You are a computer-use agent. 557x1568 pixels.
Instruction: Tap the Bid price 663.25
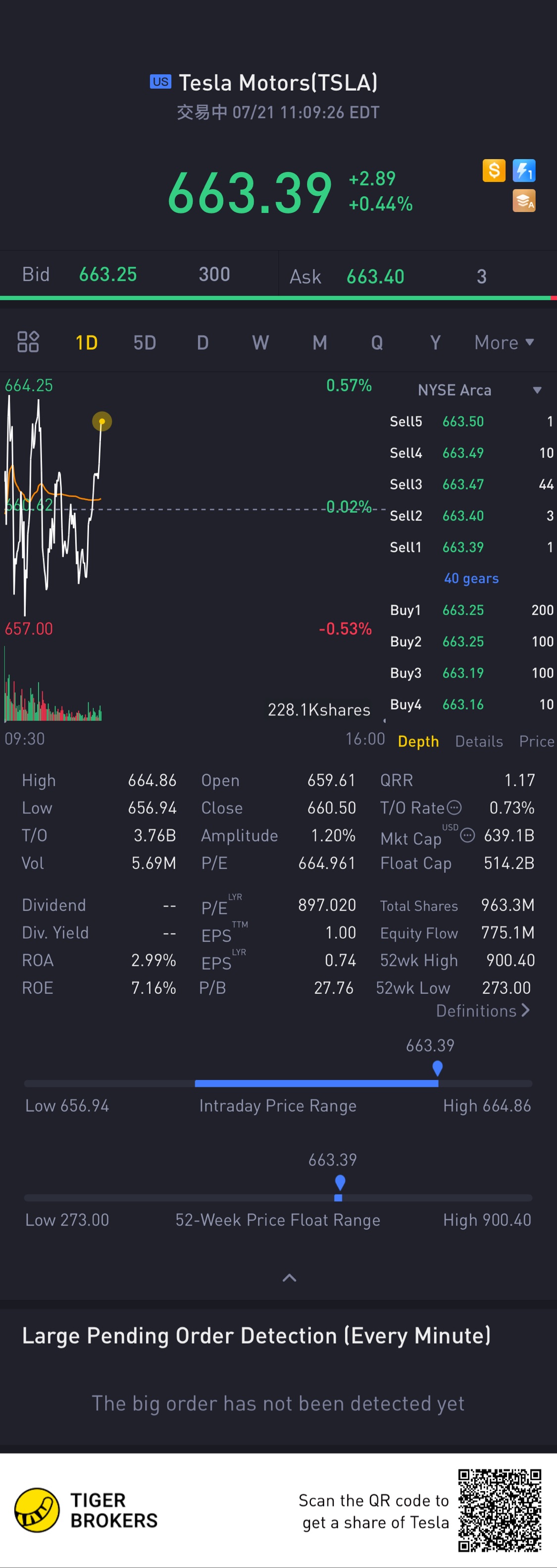107,274
